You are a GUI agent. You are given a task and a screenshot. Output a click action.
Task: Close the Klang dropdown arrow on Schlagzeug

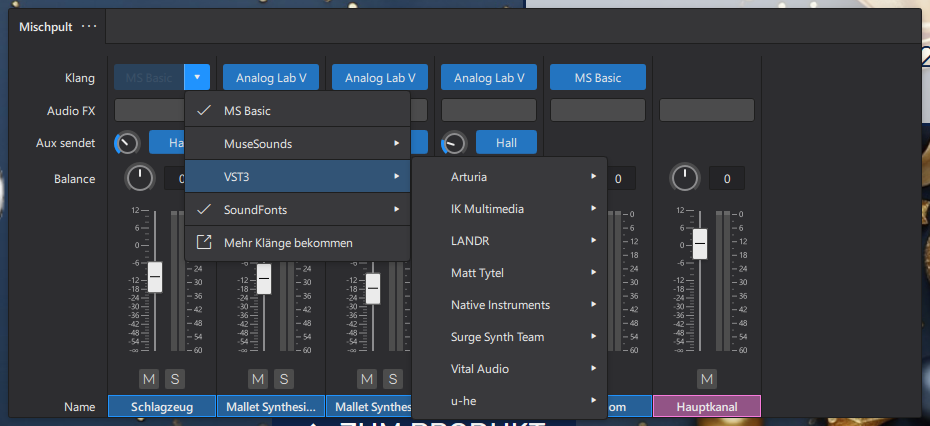[x=197, y=77]
